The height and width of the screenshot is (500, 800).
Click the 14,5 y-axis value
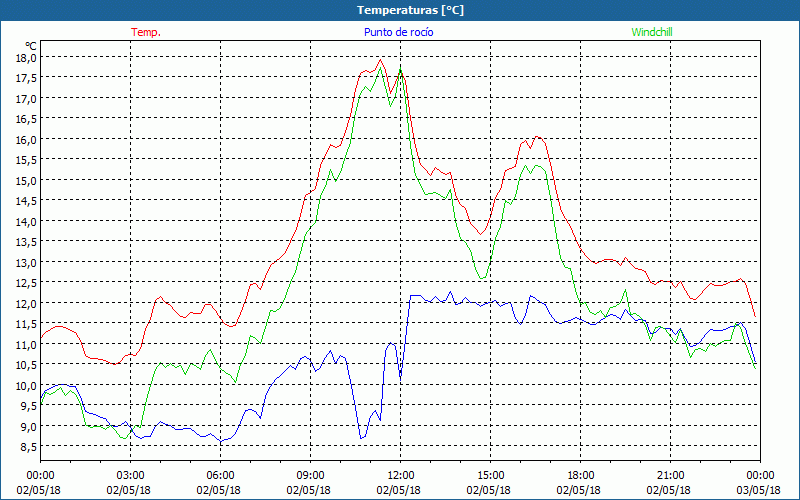click(x=26, y=201)
